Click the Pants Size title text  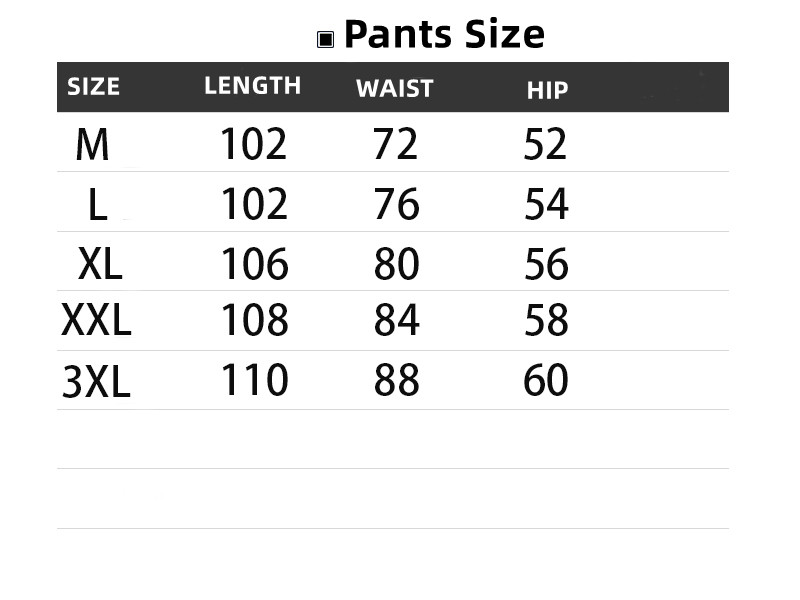pyautogui.click(x=444, y=35)
